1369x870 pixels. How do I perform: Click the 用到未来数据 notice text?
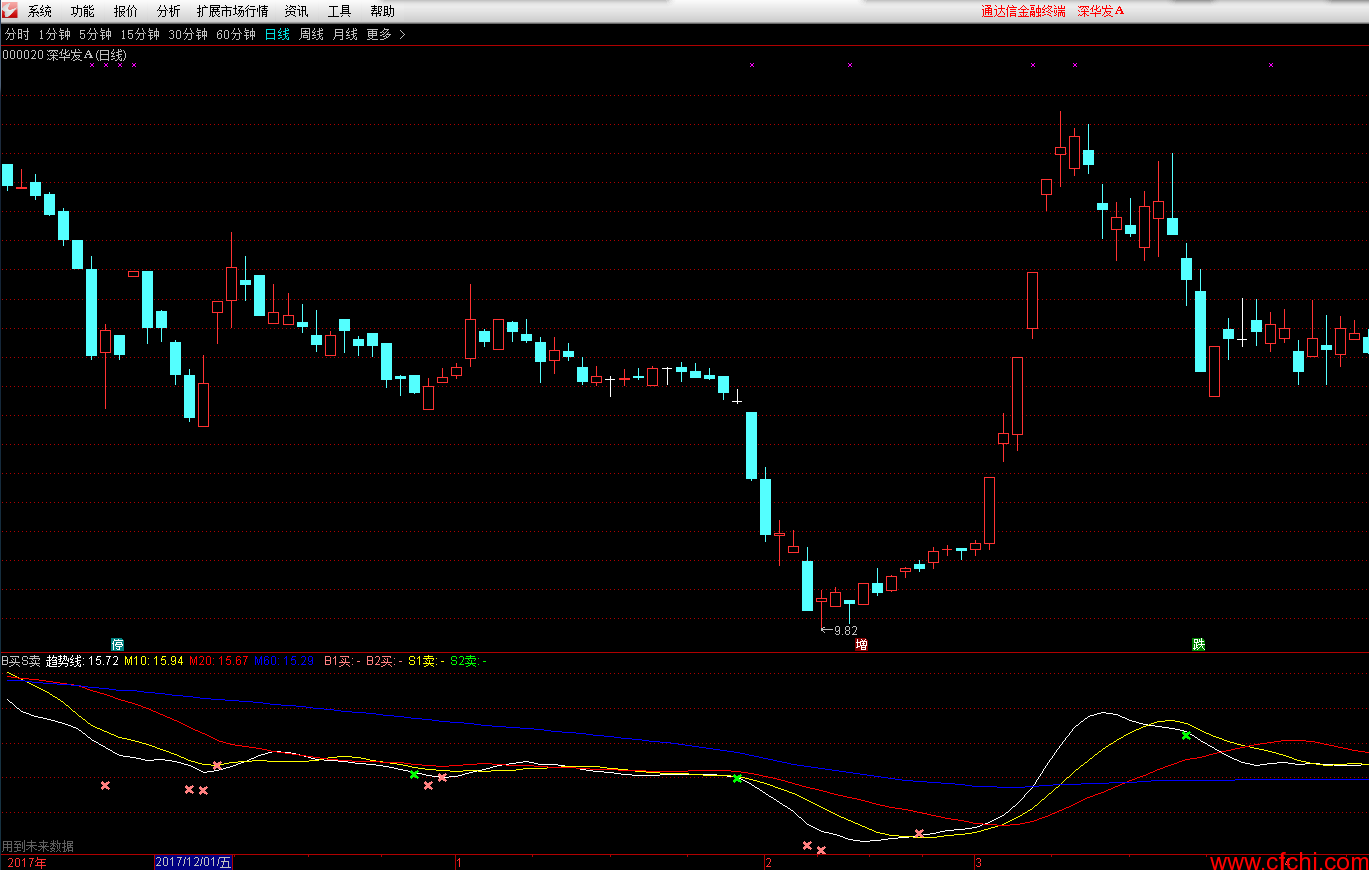click(x=38, y=846)
